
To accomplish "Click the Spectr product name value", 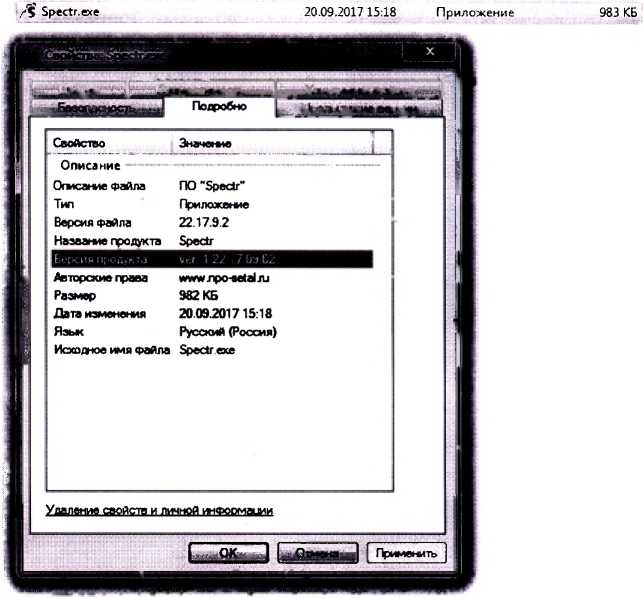I will coord(196,241).
